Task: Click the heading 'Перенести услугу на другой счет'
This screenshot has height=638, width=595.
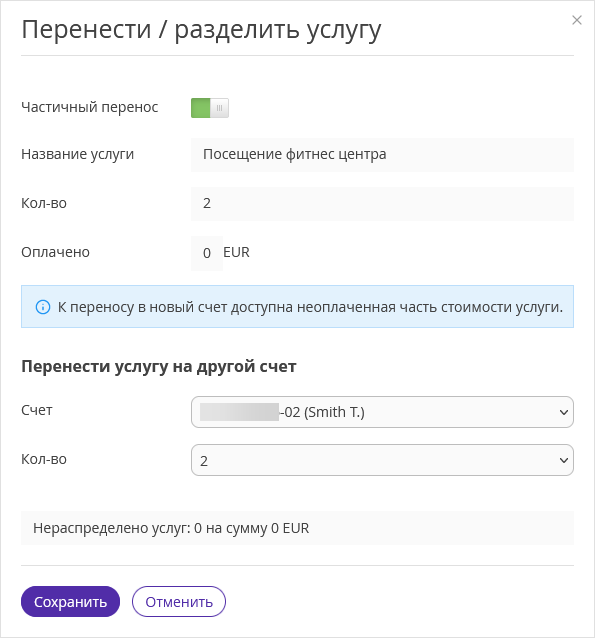Action: (158, 367)
